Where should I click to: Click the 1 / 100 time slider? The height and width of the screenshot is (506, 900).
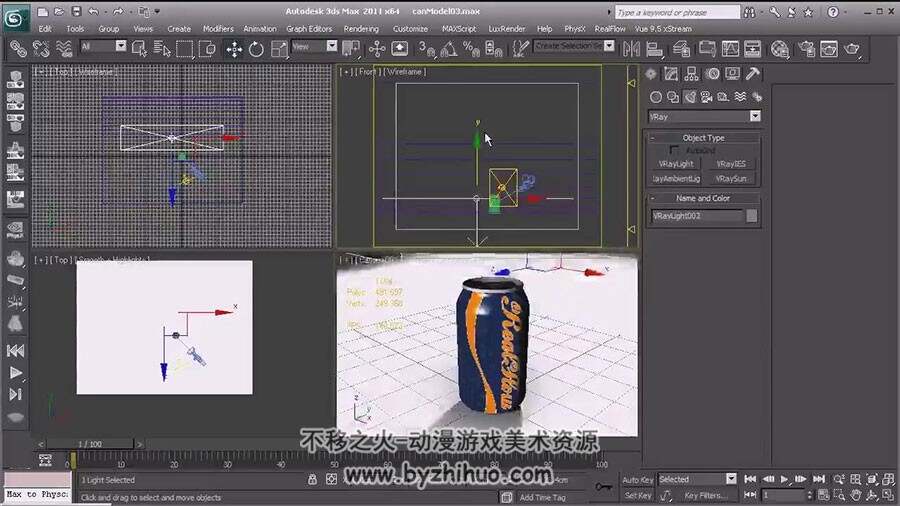pos(90,444)
